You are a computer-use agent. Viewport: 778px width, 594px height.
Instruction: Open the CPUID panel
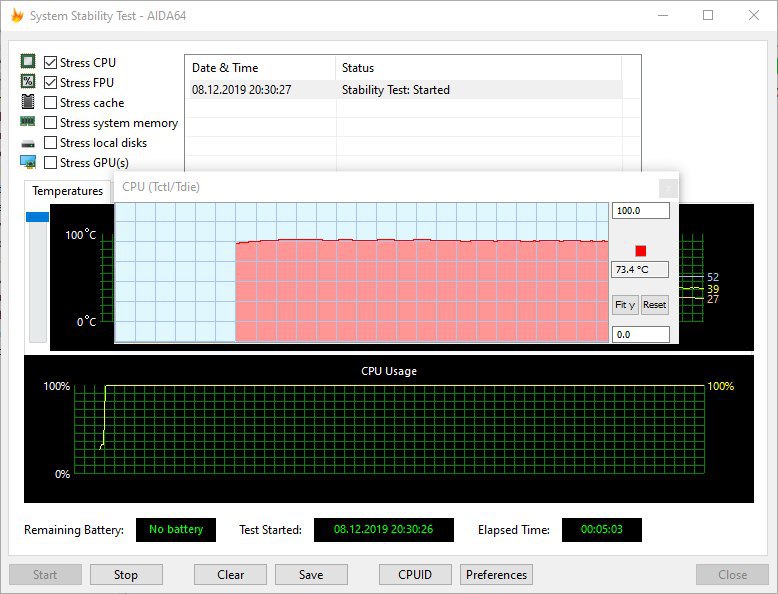coord(415,575)
